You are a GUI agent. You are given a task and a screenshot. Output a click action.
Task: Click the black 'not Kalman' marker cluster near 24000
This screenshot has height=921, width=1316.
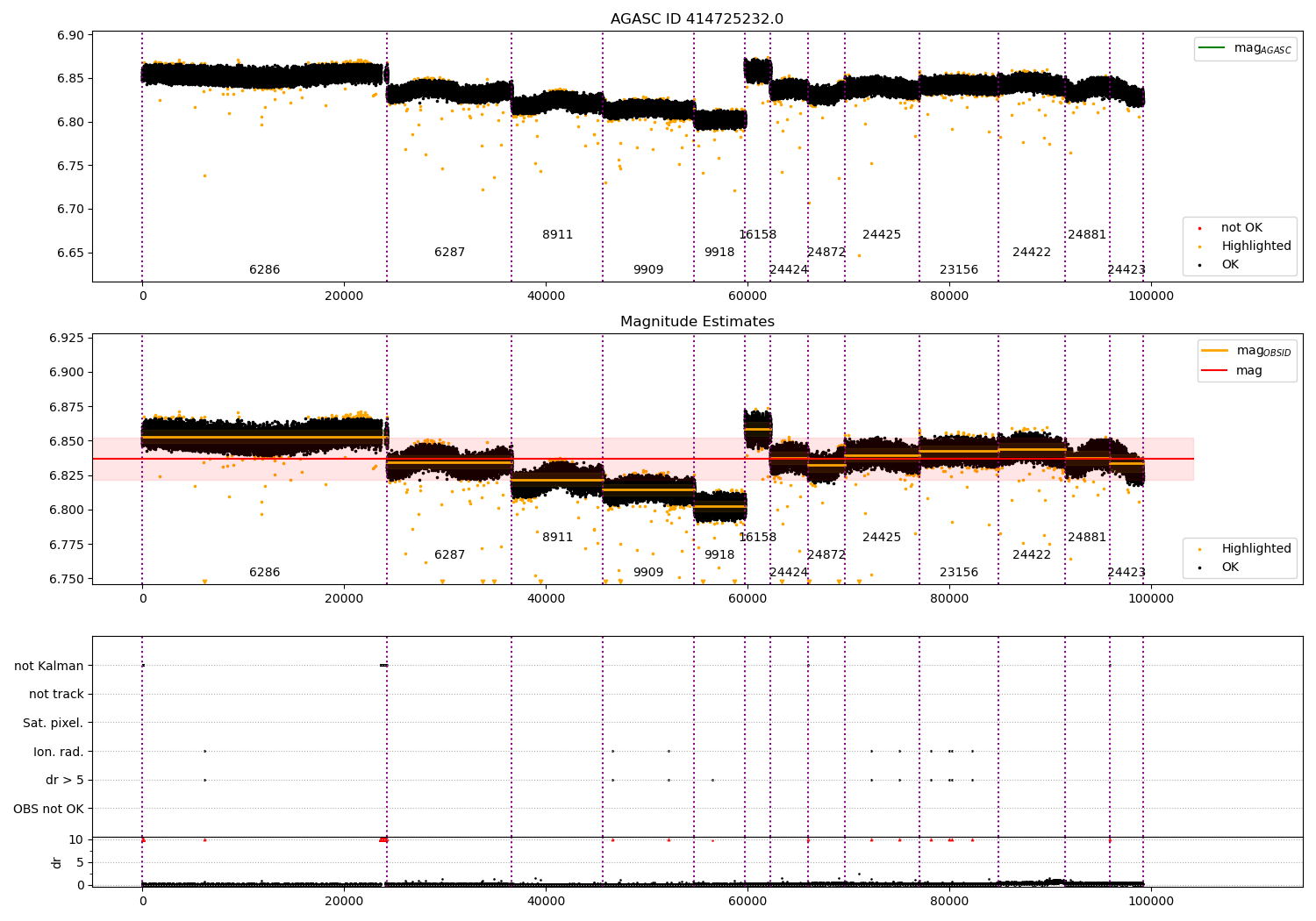coord(383,666)
